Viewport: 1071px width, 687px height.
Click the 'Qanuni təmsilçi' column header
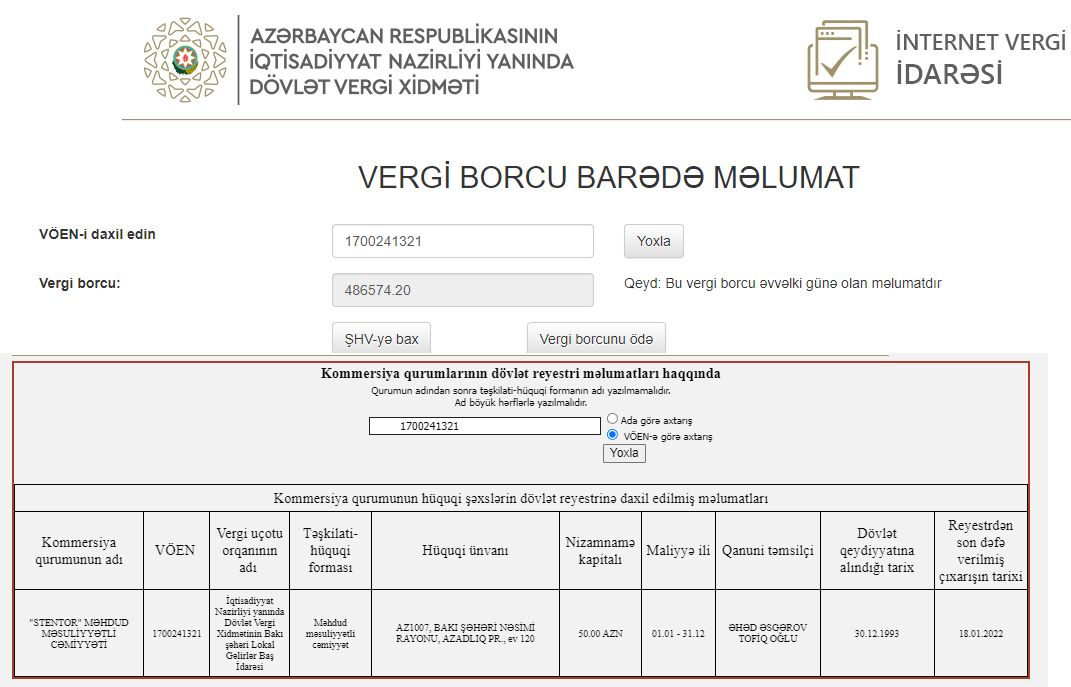point(768,550)
